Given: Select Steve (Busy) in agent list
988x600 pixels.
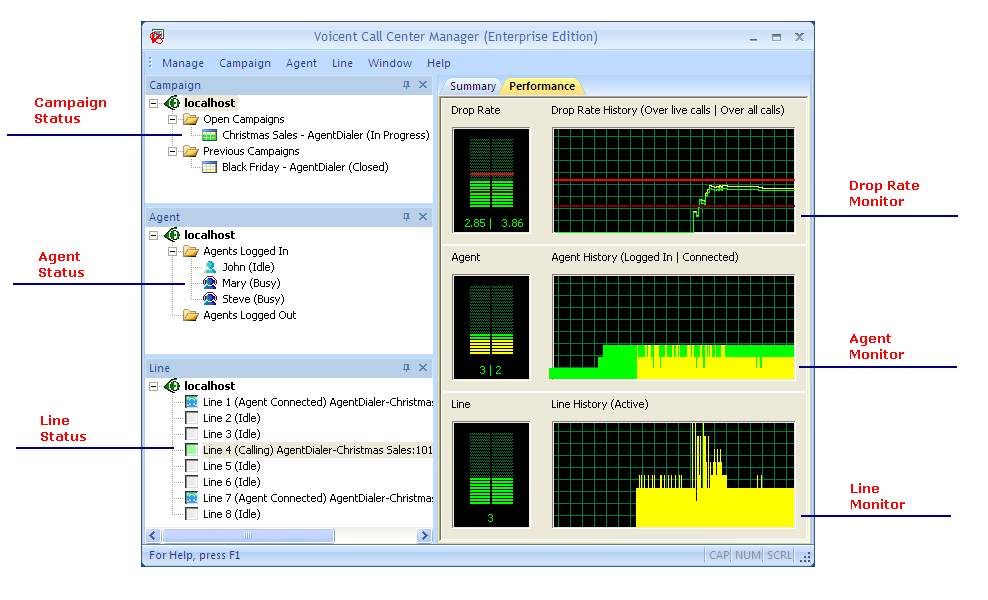Looking at the screenshot, I should [x=253, y=299].
